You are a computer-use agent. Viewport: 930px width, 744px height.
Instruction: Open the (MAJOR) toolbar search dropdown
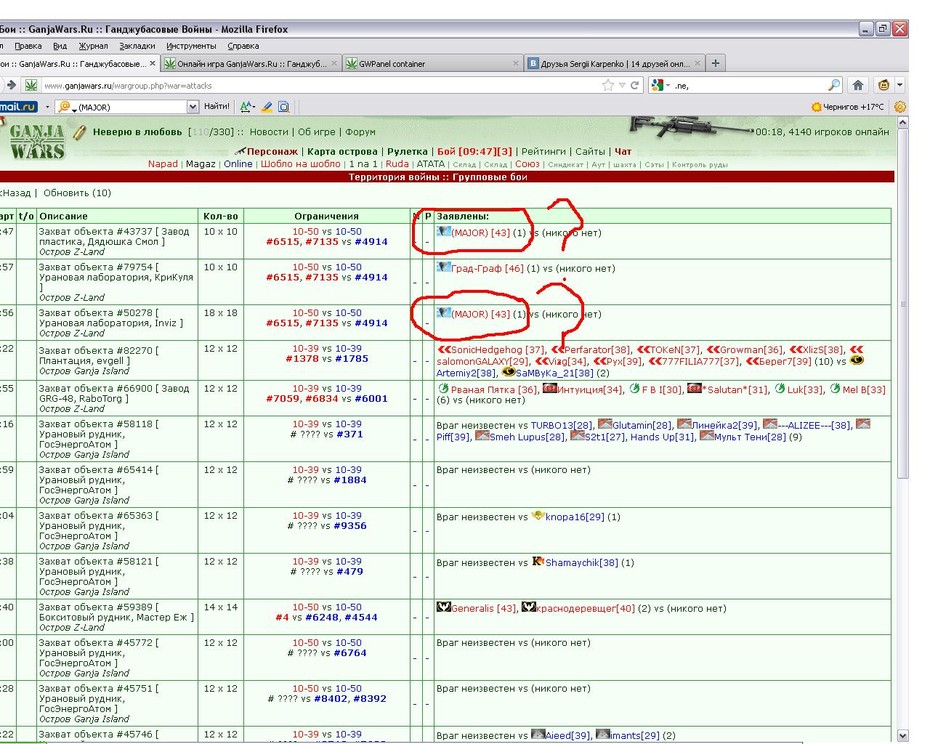[193, 107]
